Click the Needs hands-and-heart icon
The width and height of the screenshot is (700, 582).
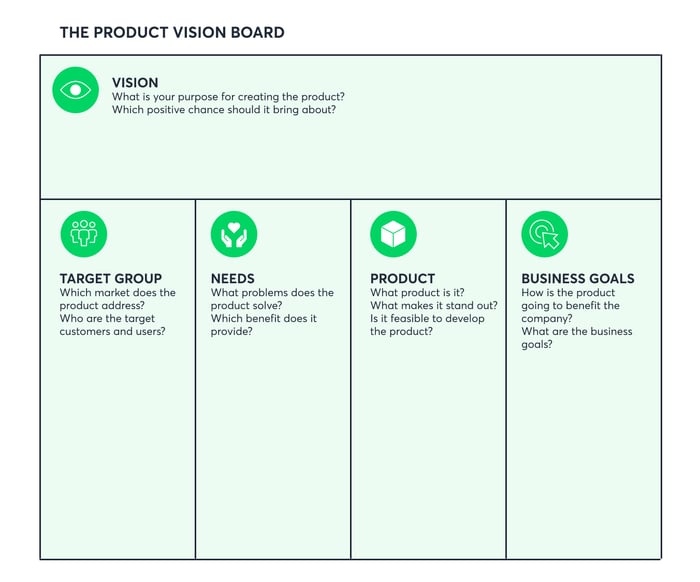click(234, 234)
